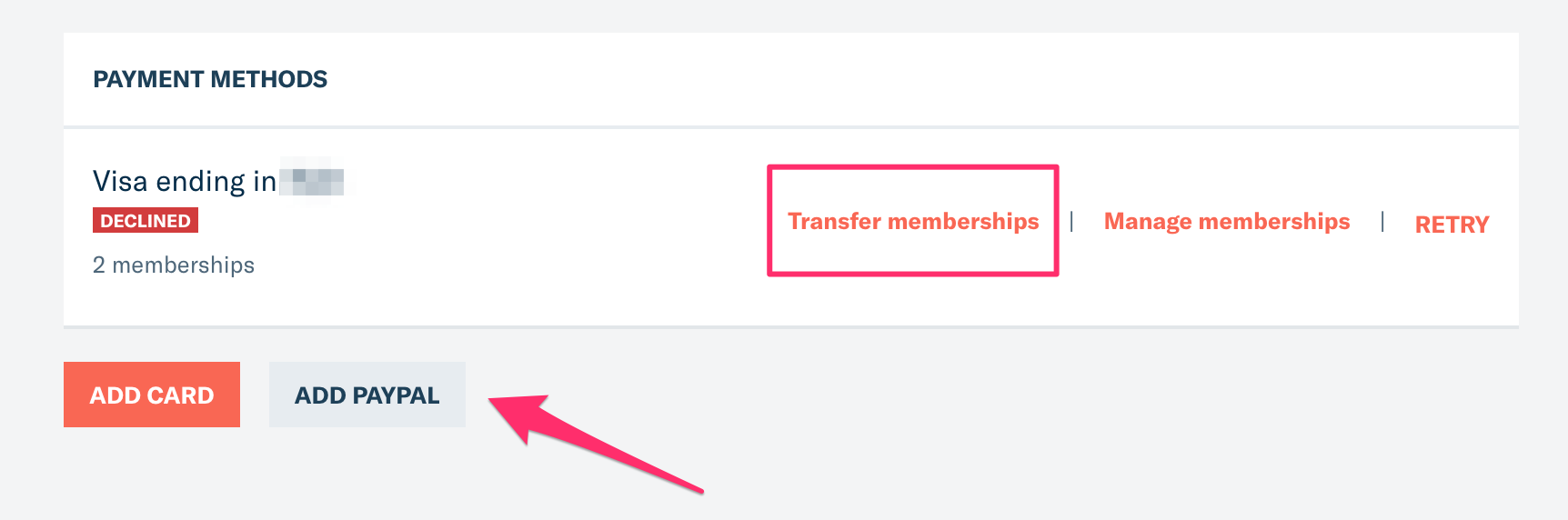Click the '2 memberships' count text
1568x520 pixels.
coord(174,265)
